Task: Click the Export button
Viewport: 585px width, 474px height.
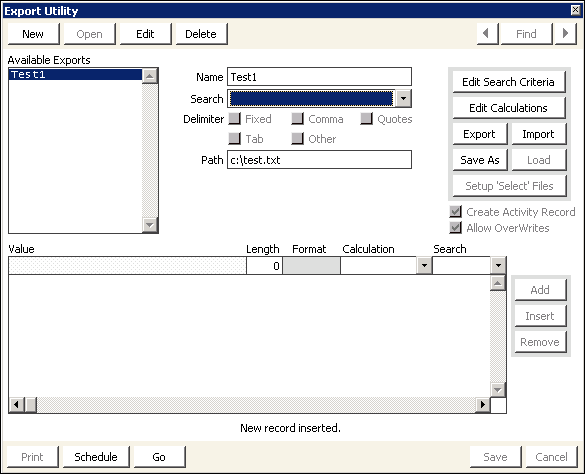Action: [480, 134]
